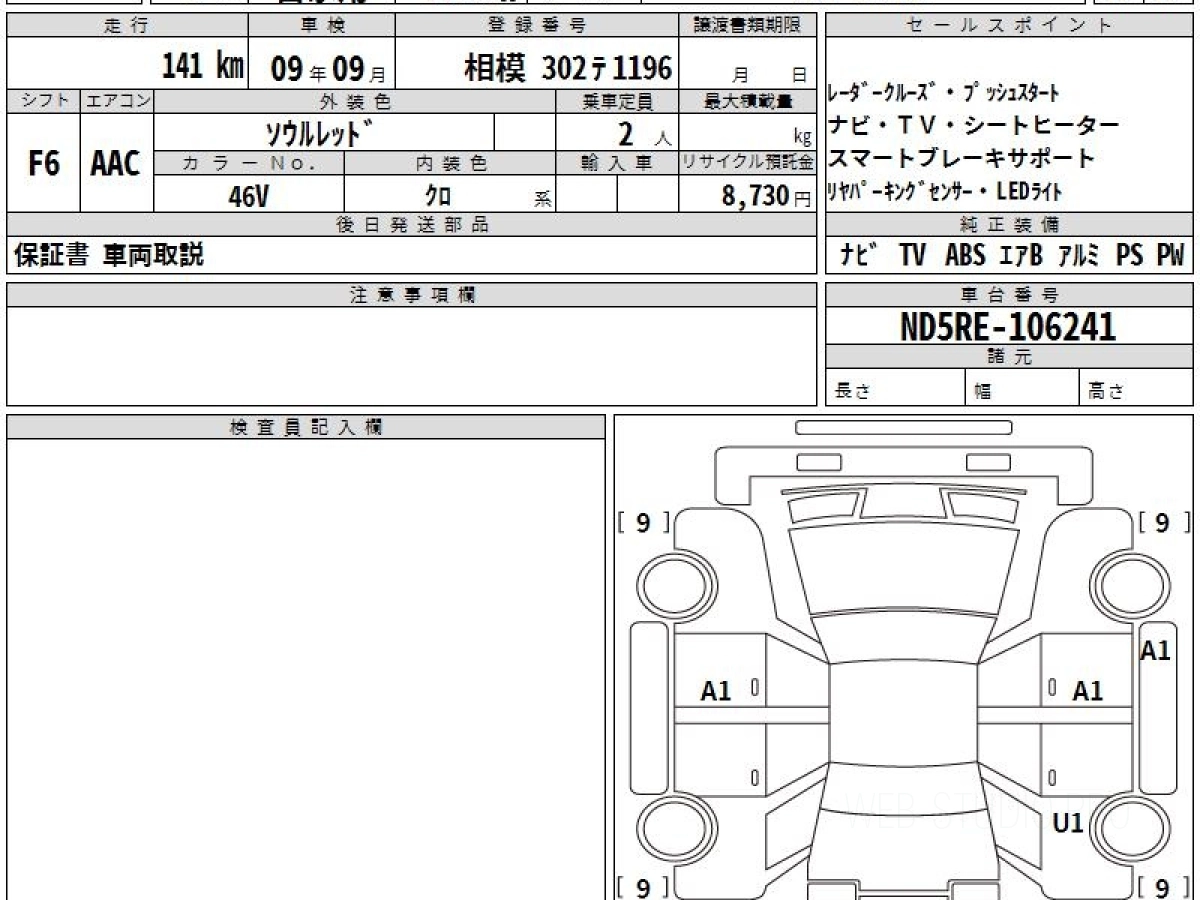Click registration number 相模 302テ1196
Image resolution: width=1200 pixels, height=900 pixels.
pos(567,68)
